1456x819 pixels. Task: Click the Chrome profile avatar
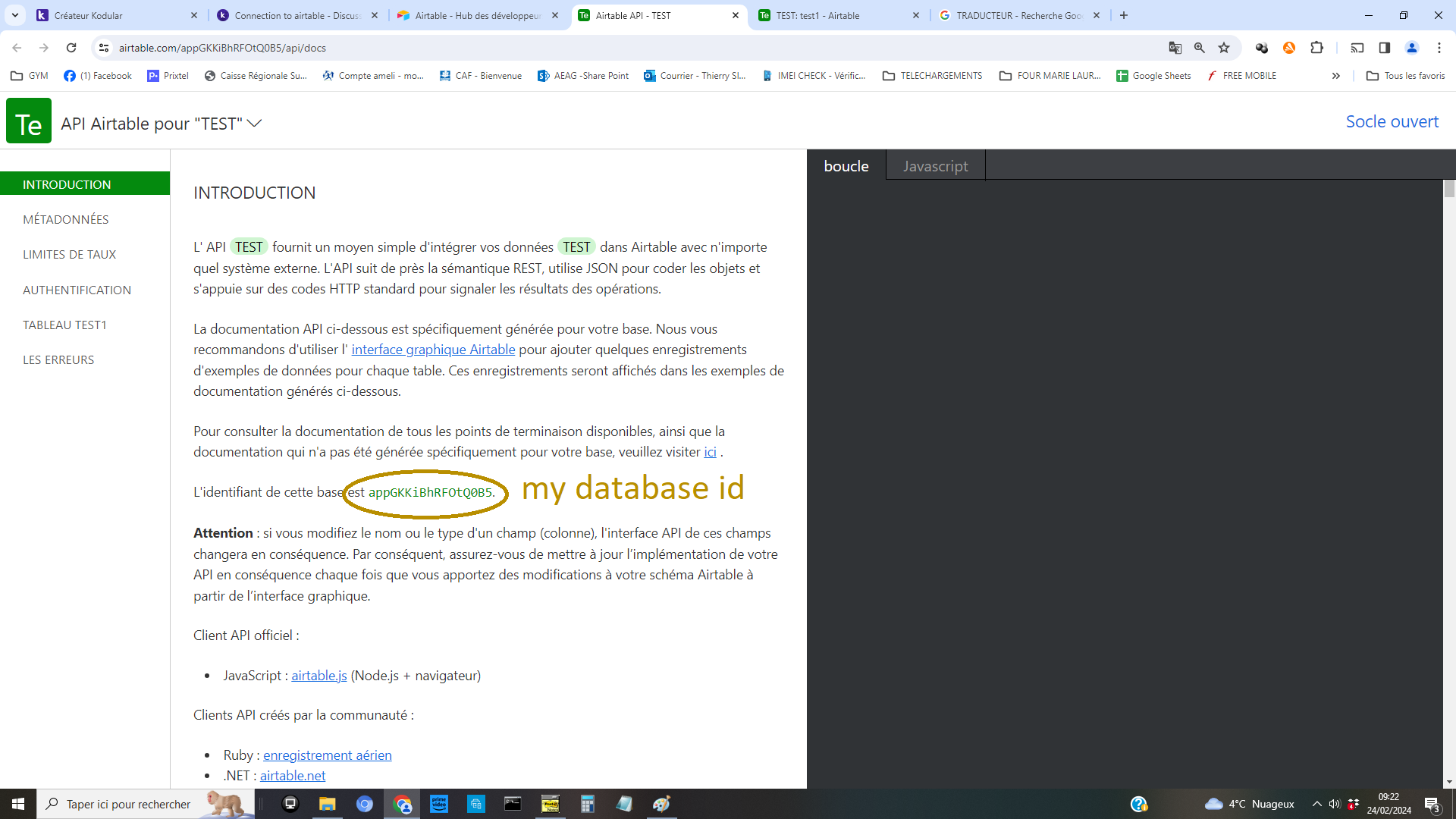(1412, 47)
